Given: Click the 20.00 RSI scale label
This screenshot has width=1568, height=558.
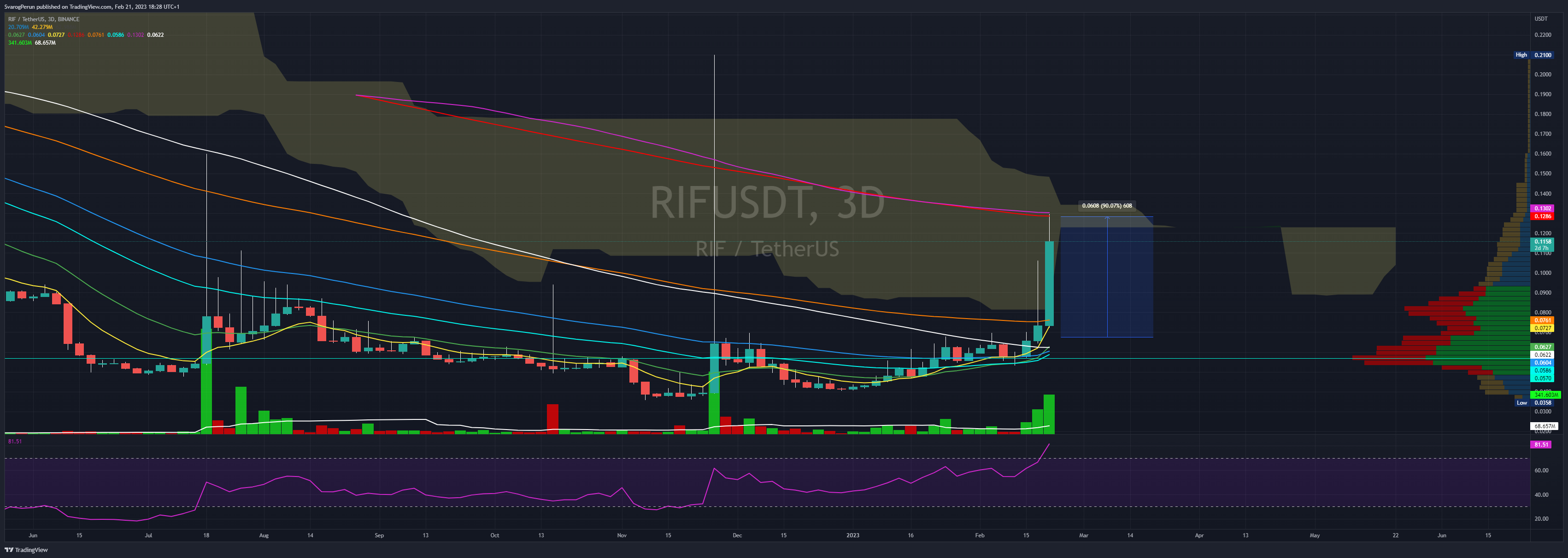Looking at the screenshot, I should tap(1541, 519).
